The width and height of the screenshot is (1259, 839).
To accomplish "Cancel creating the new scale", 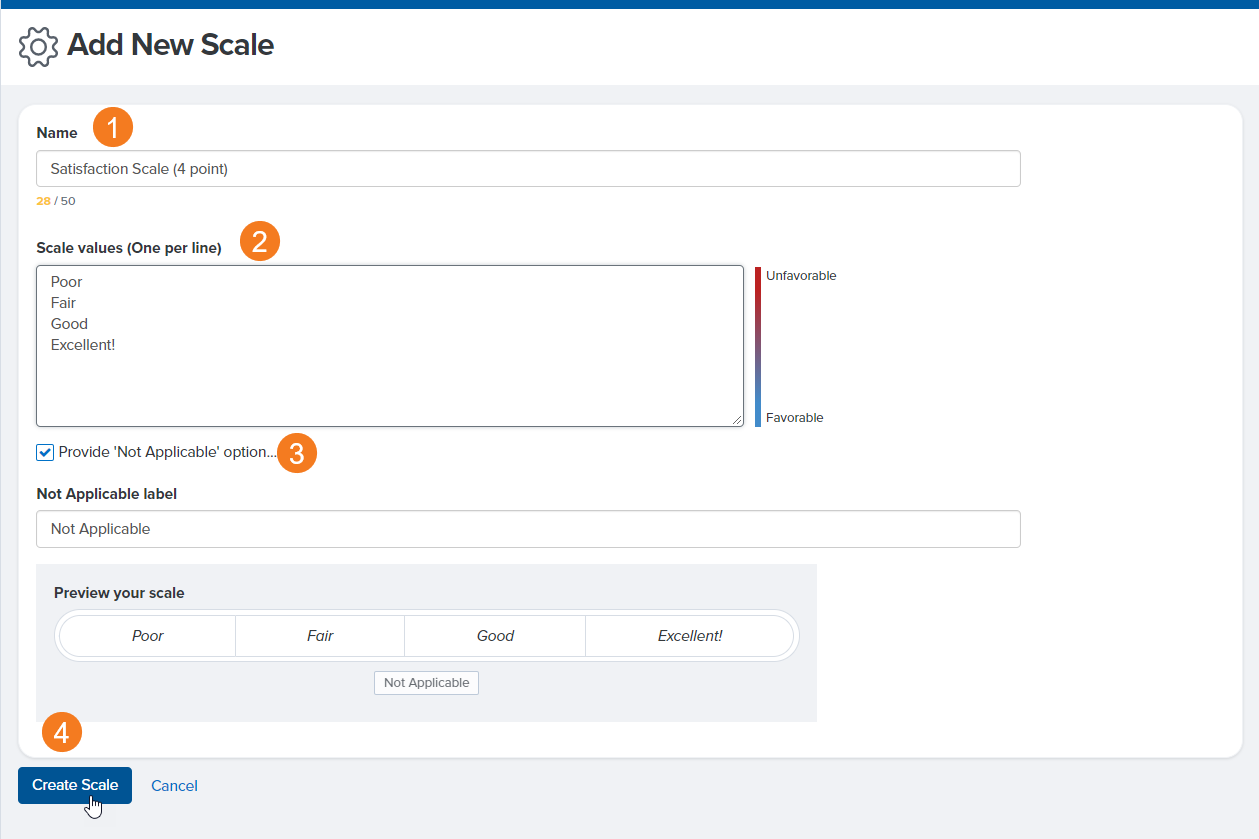I will pyautogui.click(x=174, y=786).
